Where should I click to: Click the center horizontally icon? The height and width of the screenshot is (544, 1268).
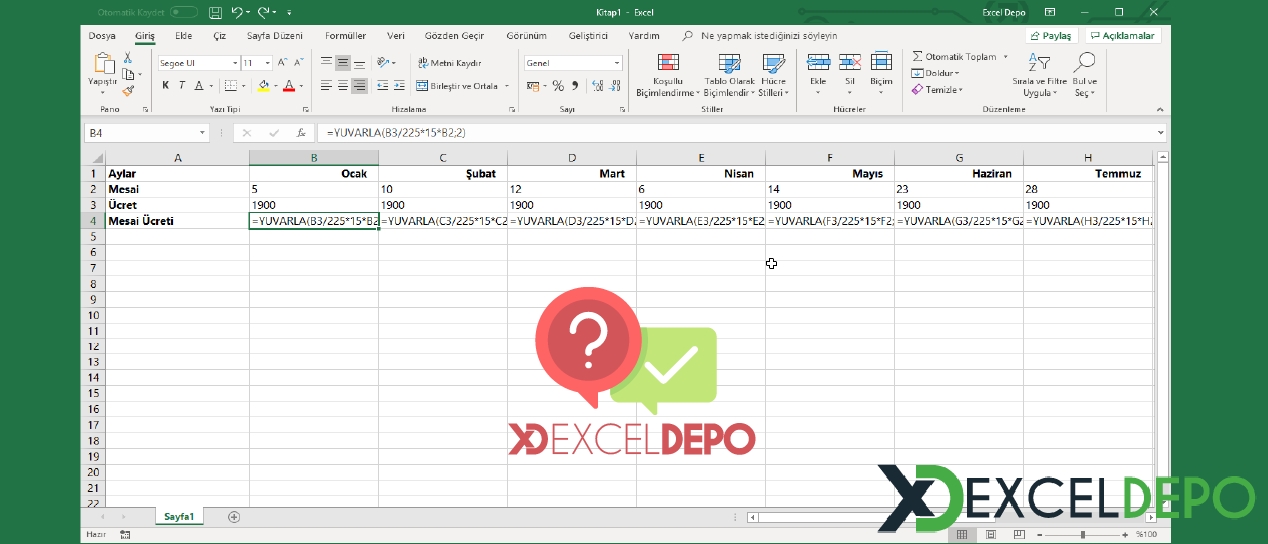coord(343,86)
